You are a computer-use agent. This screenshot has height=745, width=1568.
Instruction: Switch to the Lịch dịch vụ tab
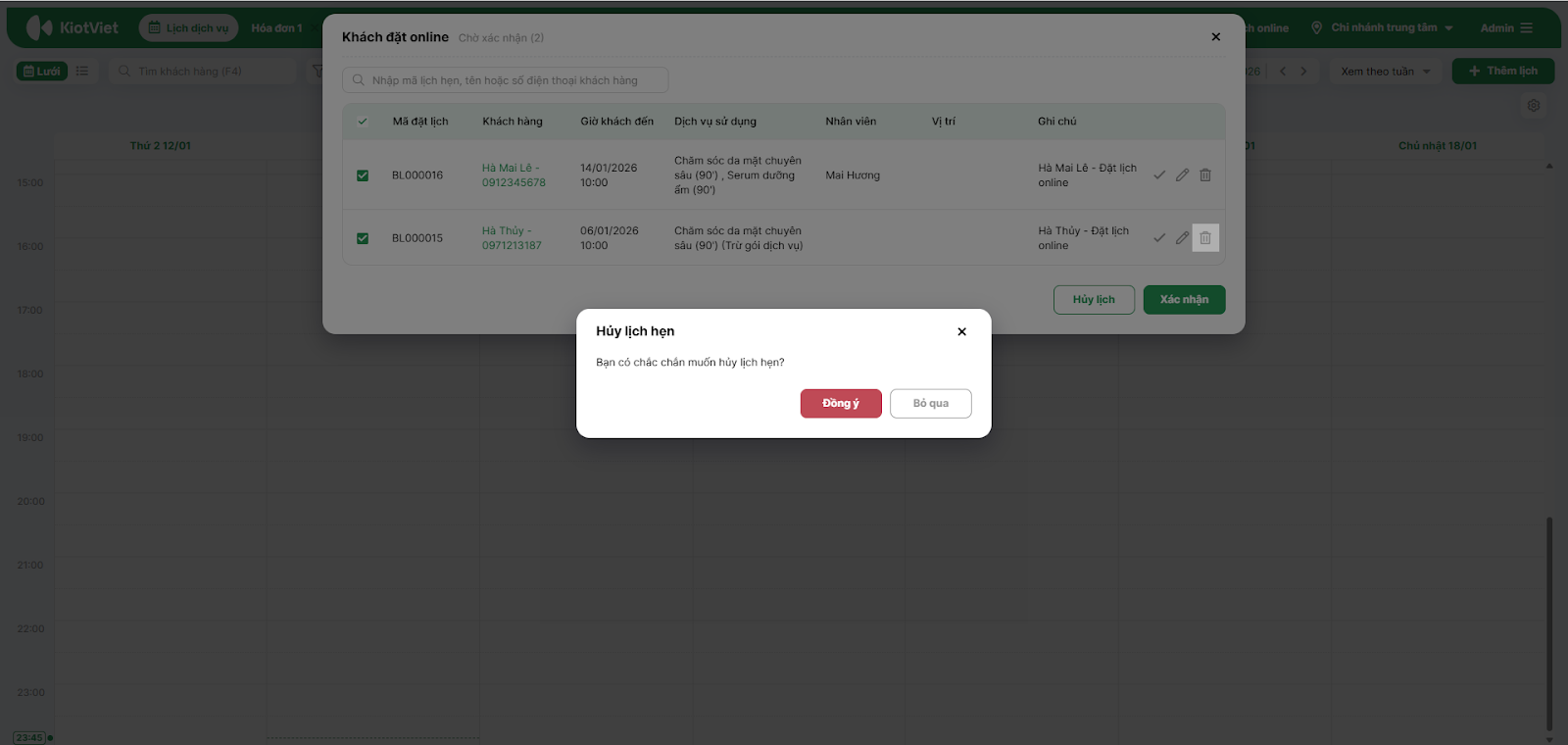tap(188, 28)
